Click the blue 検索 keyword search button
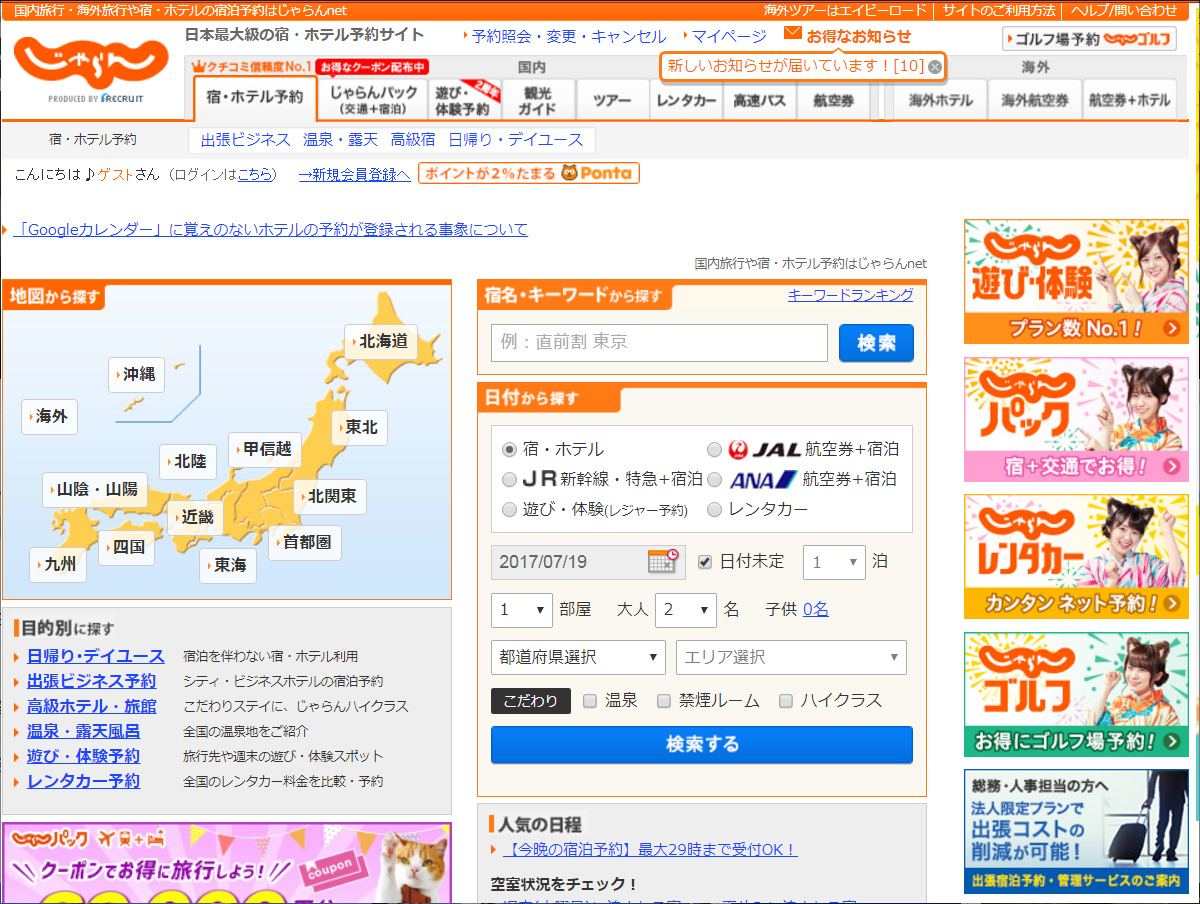 [876, 343]
